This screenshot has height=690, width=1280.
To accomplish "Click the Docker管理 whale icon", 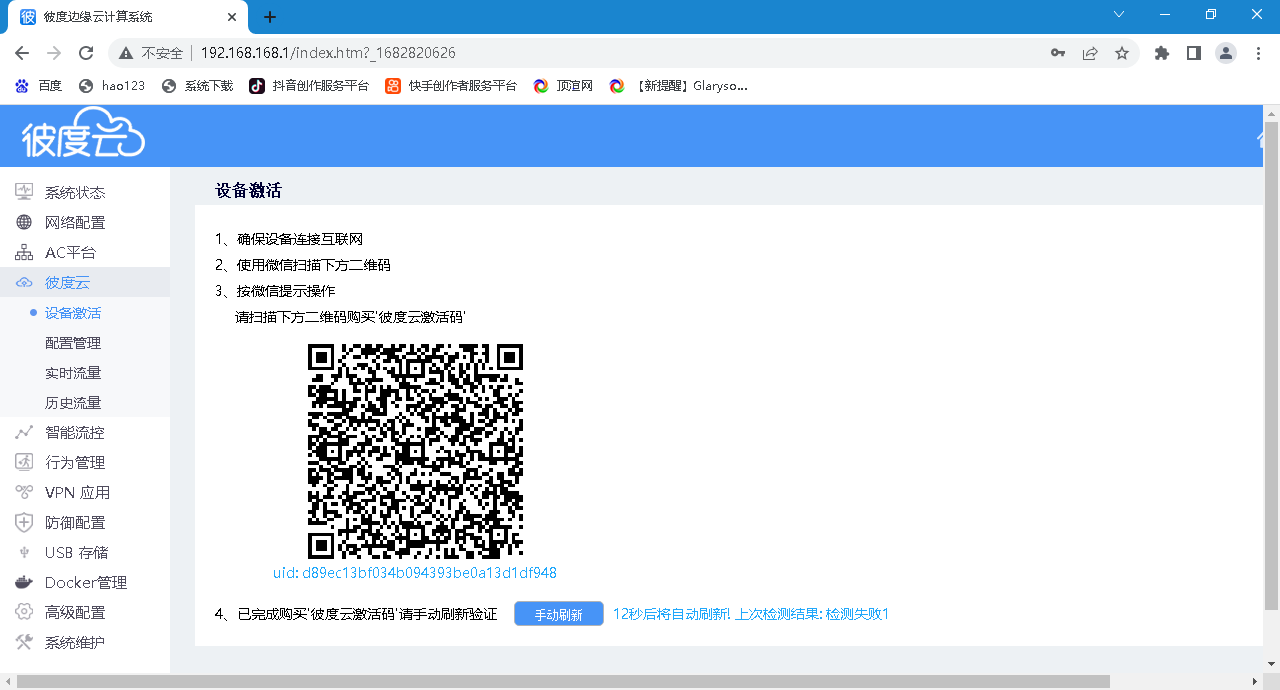I will (x=24, y=582).
